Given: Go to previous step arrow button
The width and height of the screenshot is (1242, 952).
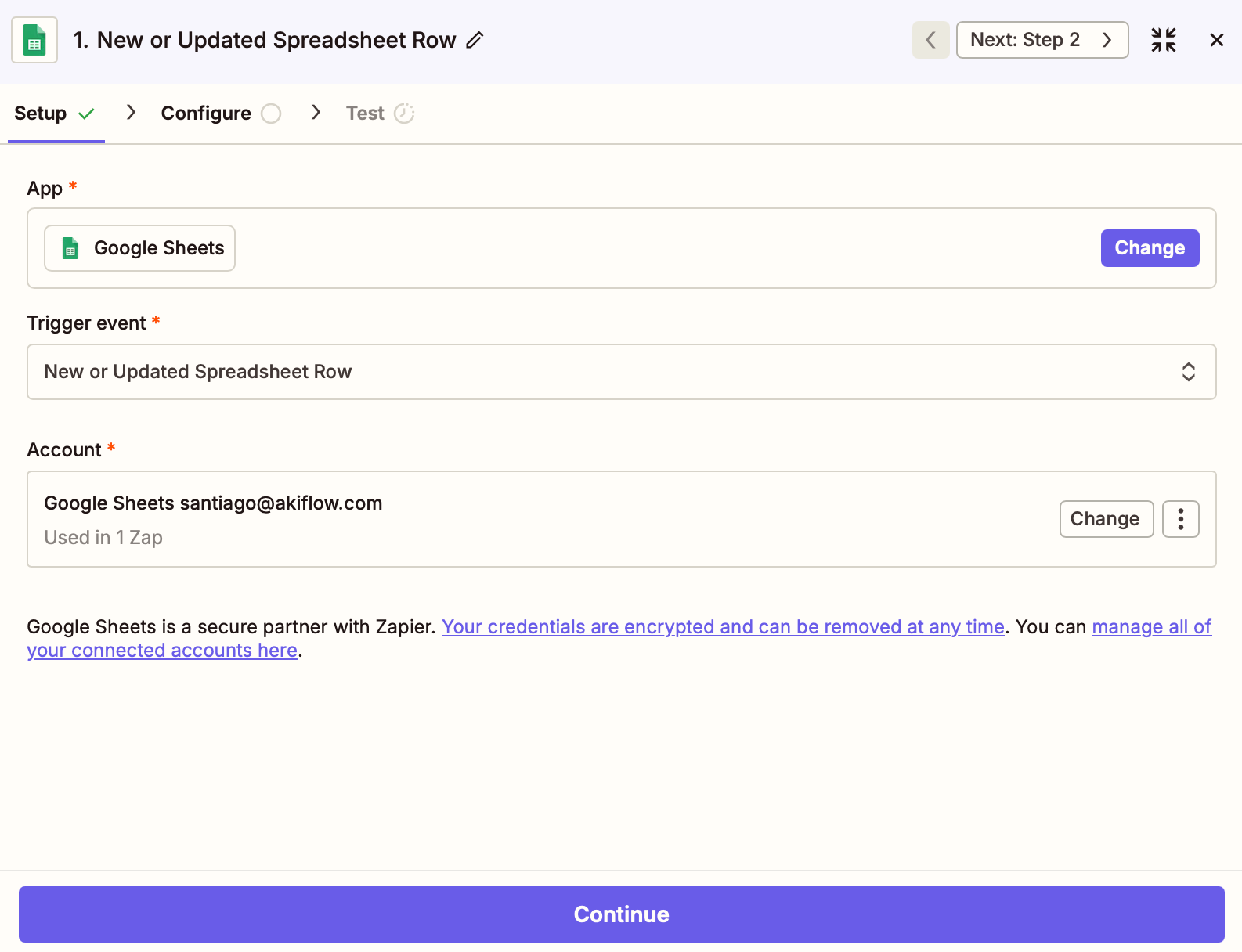Looking at the screenshot, I should [x=930, y=40].
